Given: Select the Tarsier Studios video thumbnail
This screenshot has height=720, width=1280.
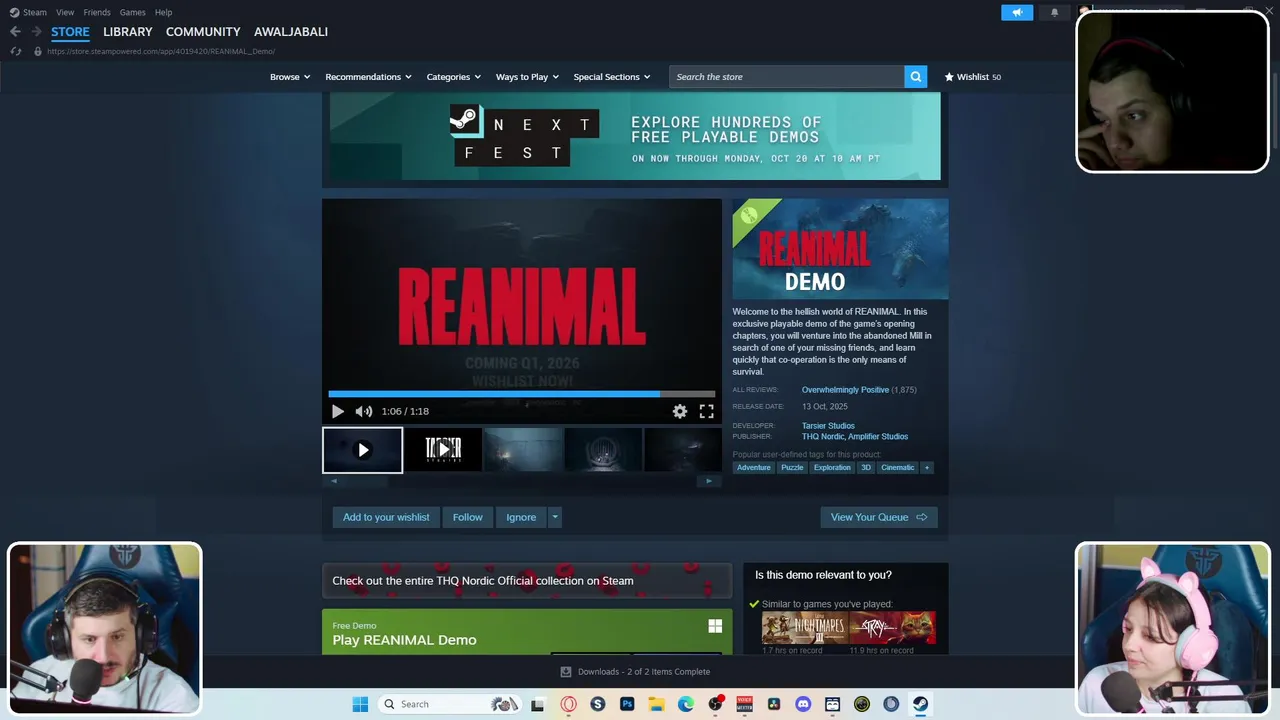Looking at the screenshot, I should [443, 450].
